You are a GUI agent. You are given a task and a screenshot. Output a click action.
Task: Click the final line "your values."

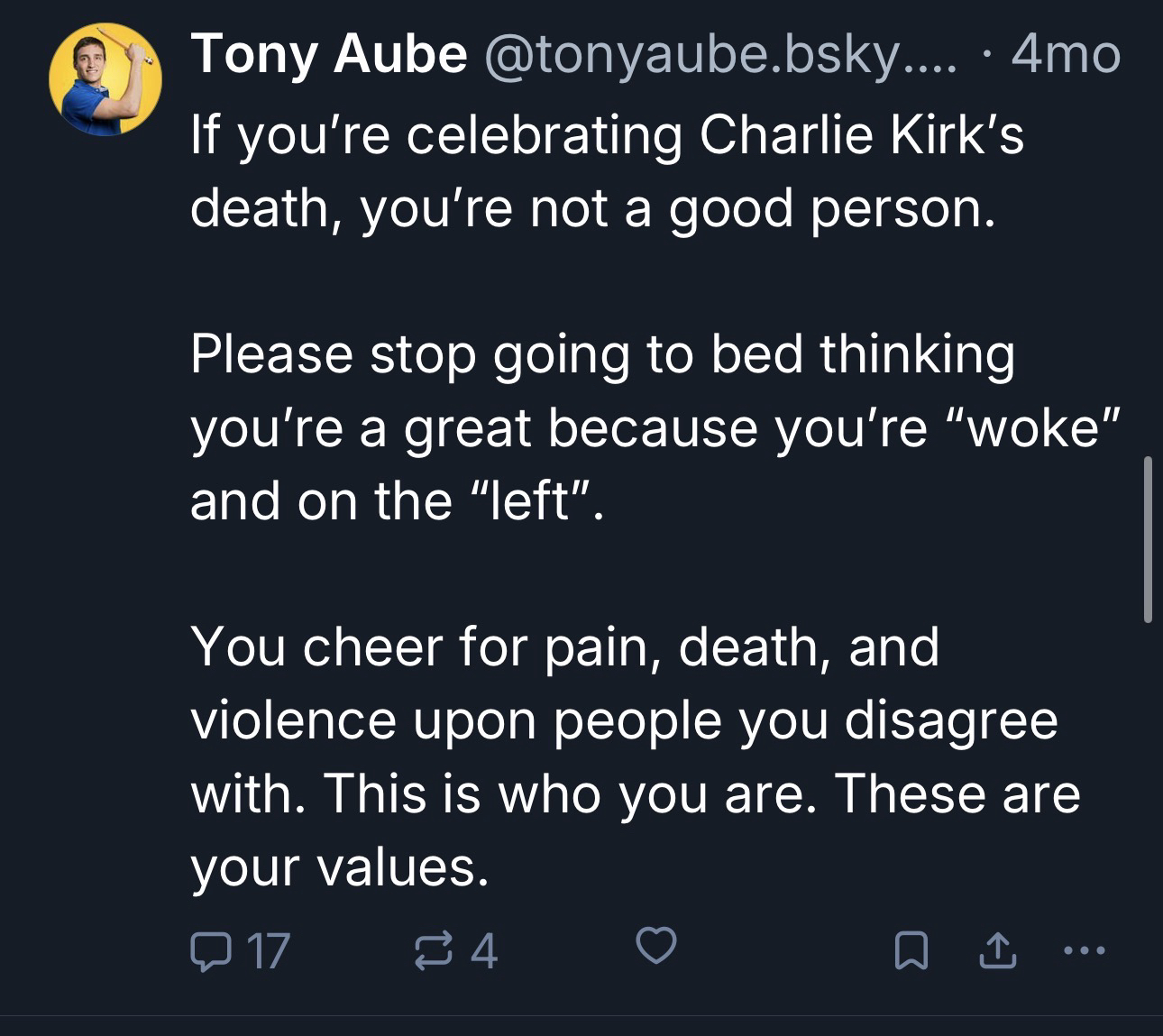(x=340, y=866)
